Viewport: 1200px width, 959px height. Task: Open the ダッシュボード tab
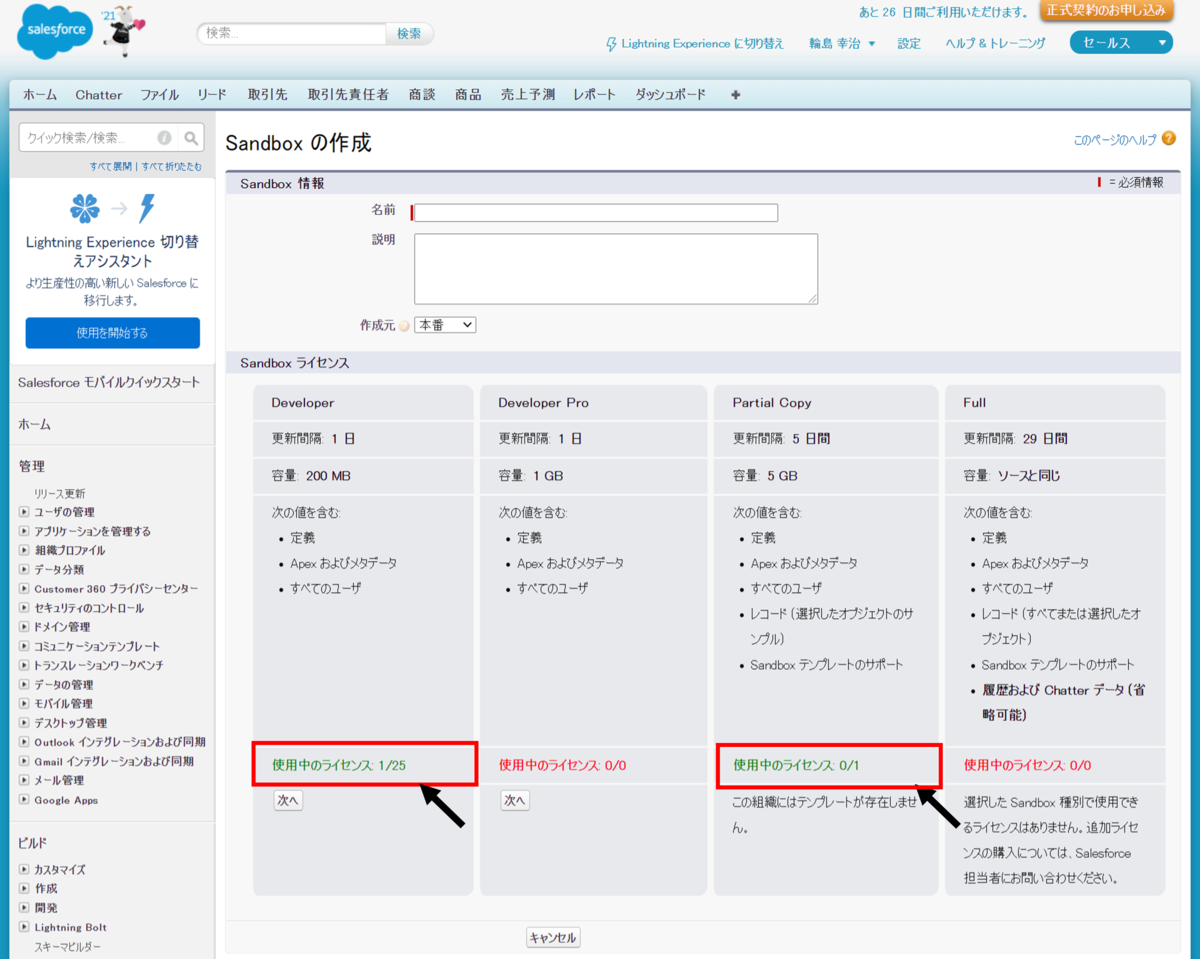tap(670, 95)
